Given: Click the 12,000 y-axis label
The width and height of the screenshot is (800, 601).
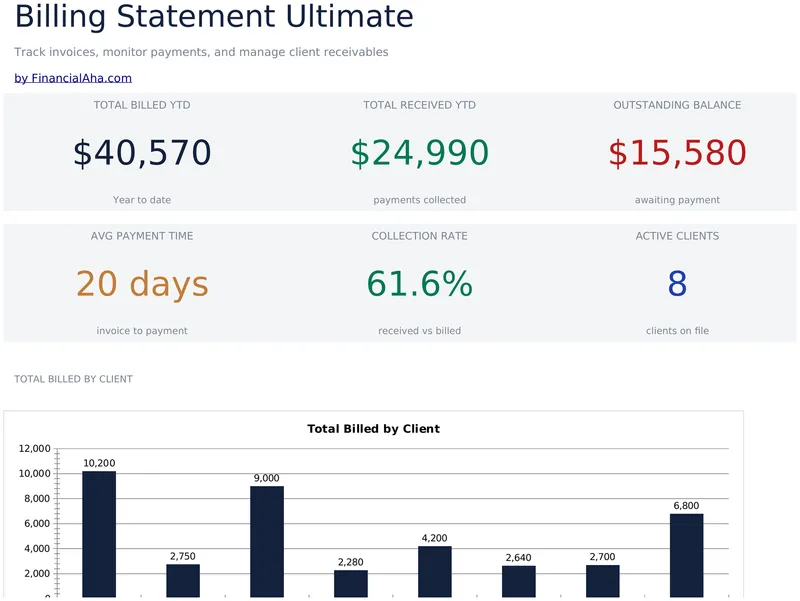Looking at the screenshot, I should pyautogui.click(x=35, y=448).
